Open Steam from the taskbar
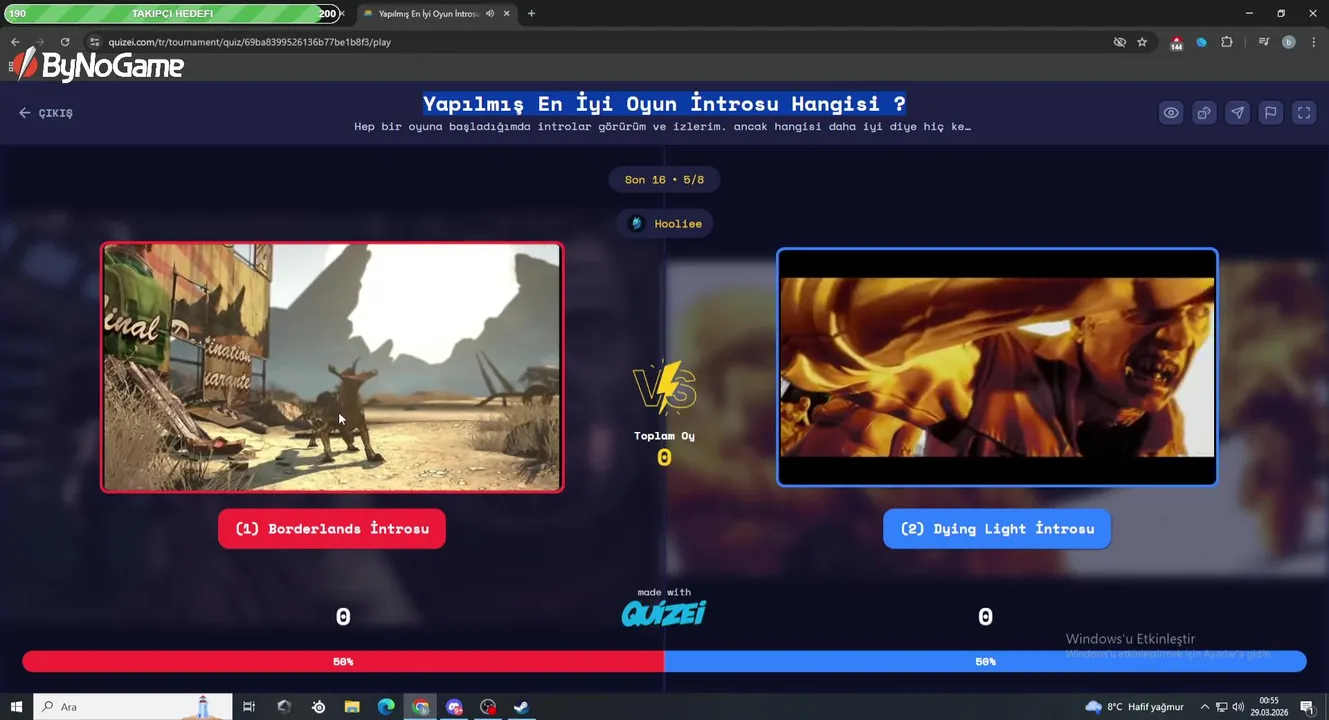 521,707
